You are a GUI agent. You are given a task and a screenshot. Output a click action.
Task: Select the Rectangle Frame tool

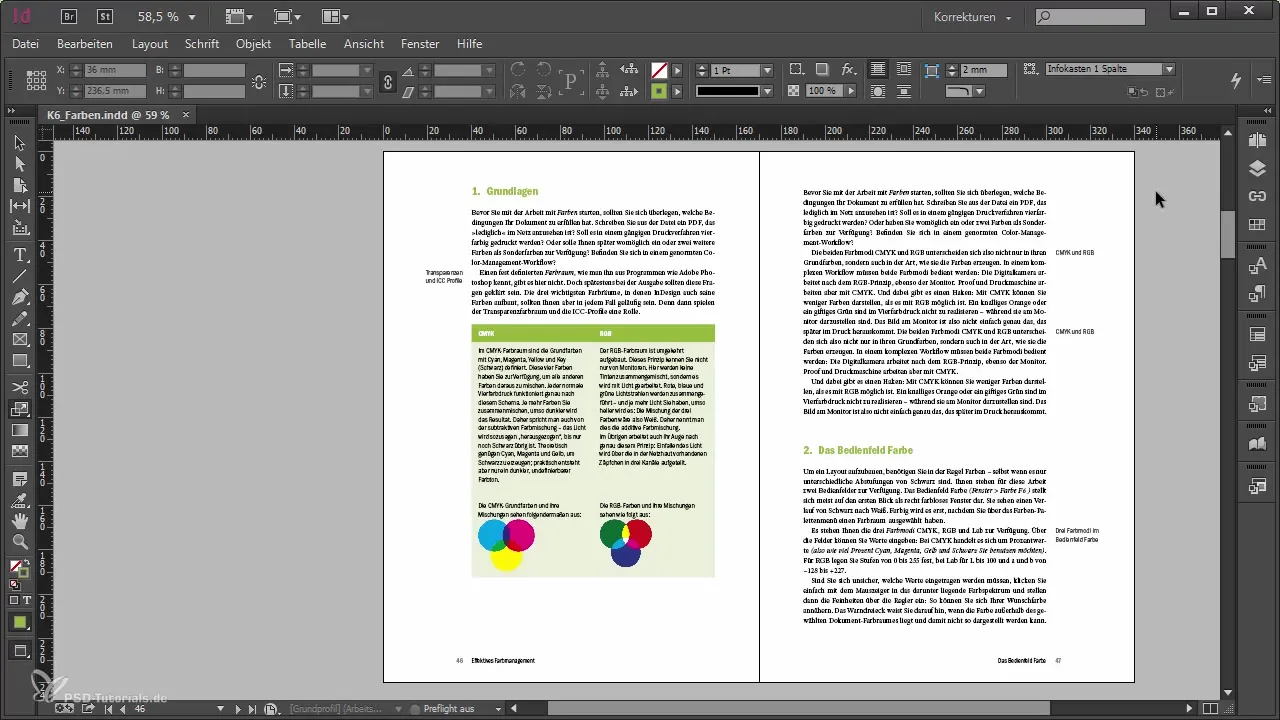(19, 340)
